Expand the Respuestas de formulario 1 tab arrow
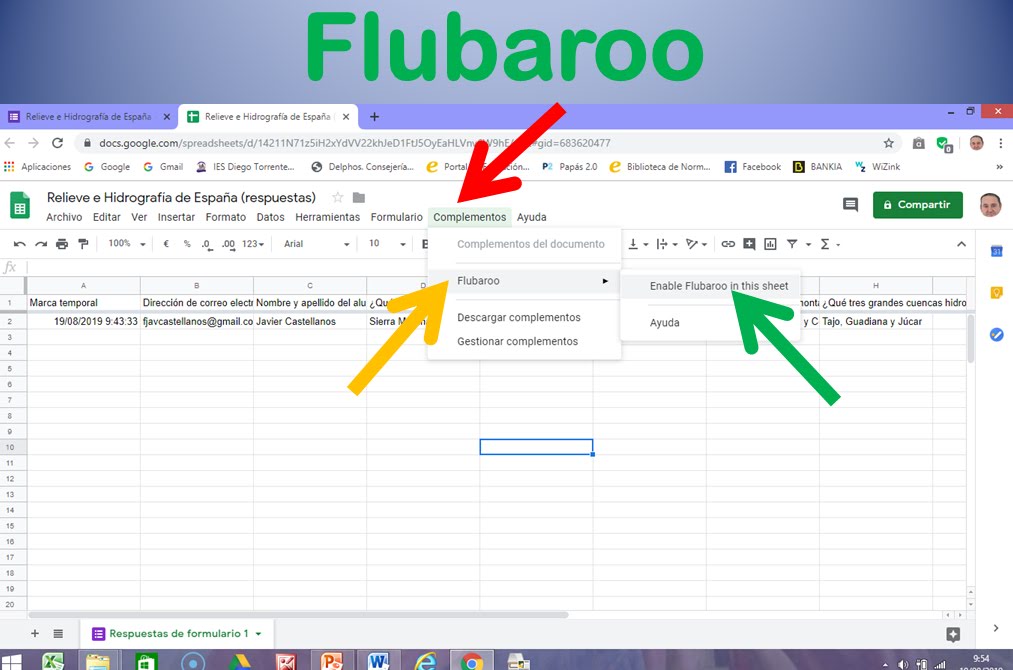 258,634
